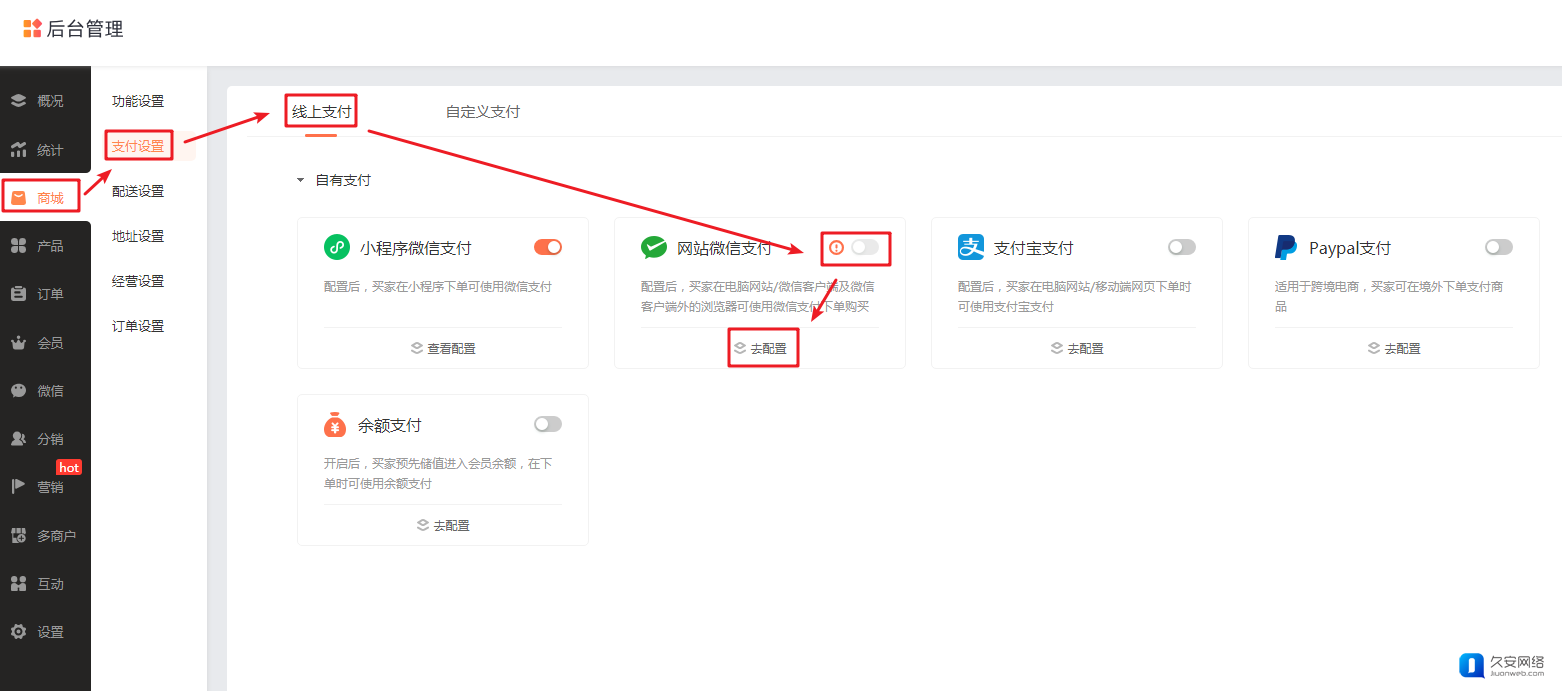Screen dimensions: 1562x691
Task: Click the 商城 shop icon
Action: (18, 198)
